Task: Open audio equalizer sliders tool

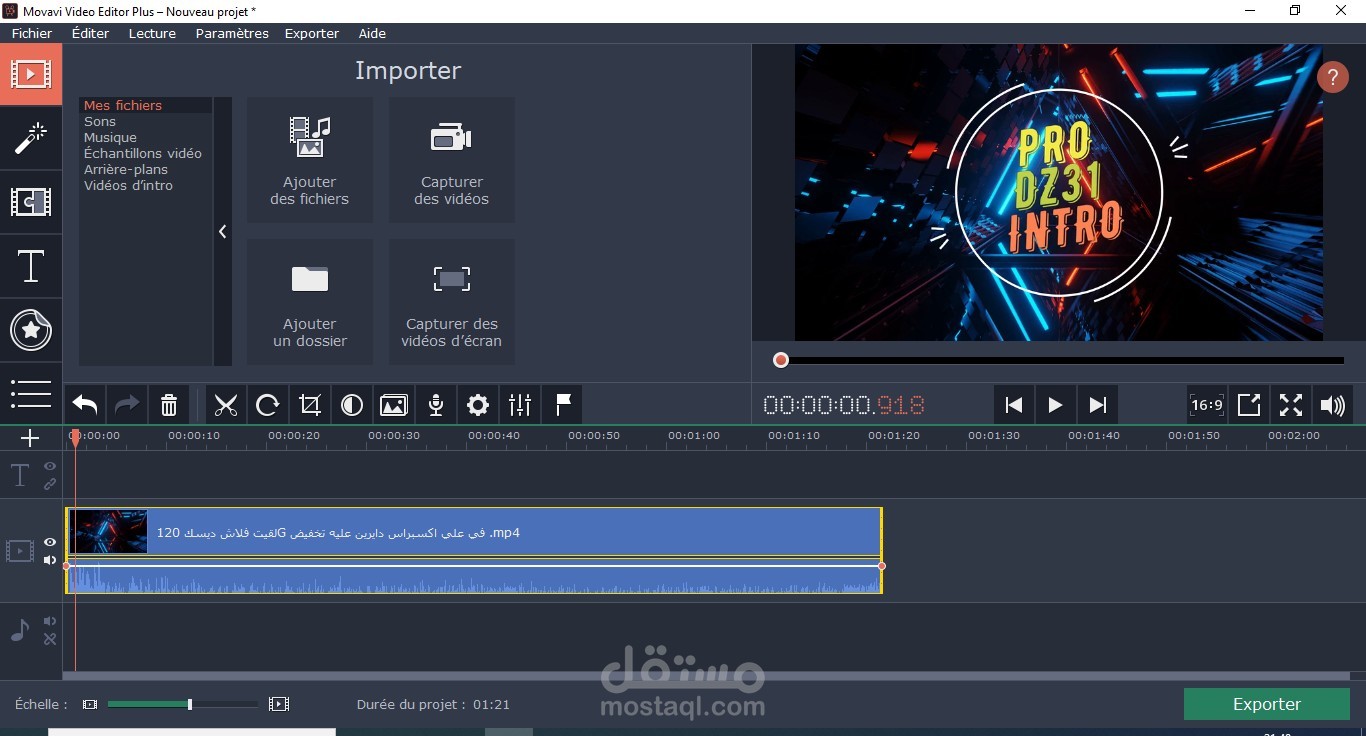Action: [x=520, y=405]
